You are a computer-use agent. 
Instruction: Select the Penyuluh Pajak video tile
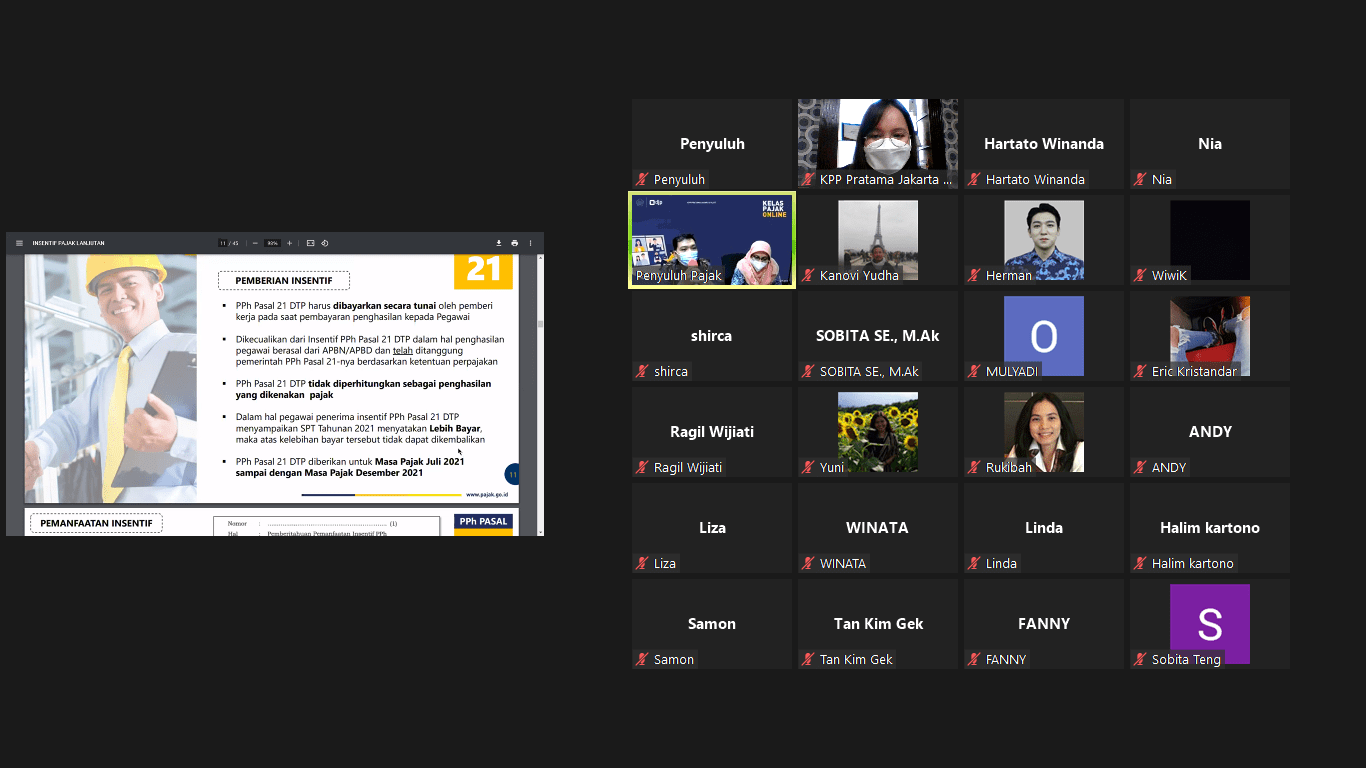[x=711, y=240]
